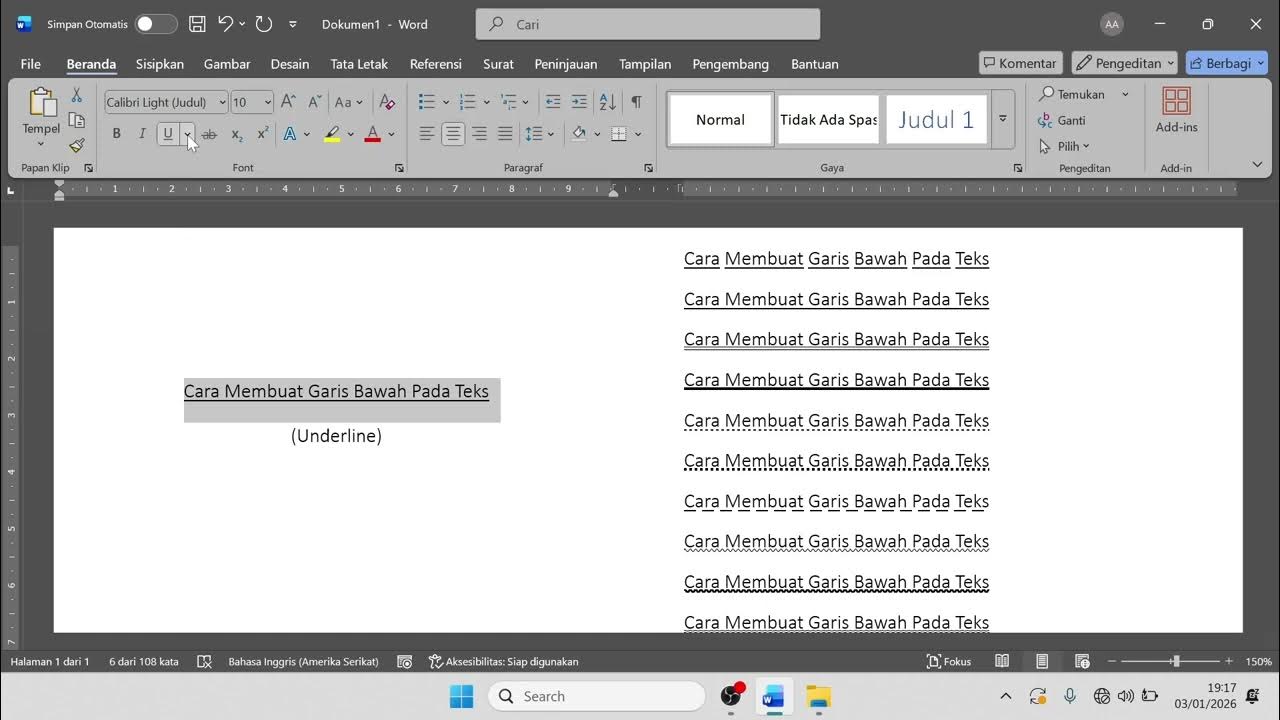Toggle Bold formatting
The image size is (1280, 720).
click(116, 134)
